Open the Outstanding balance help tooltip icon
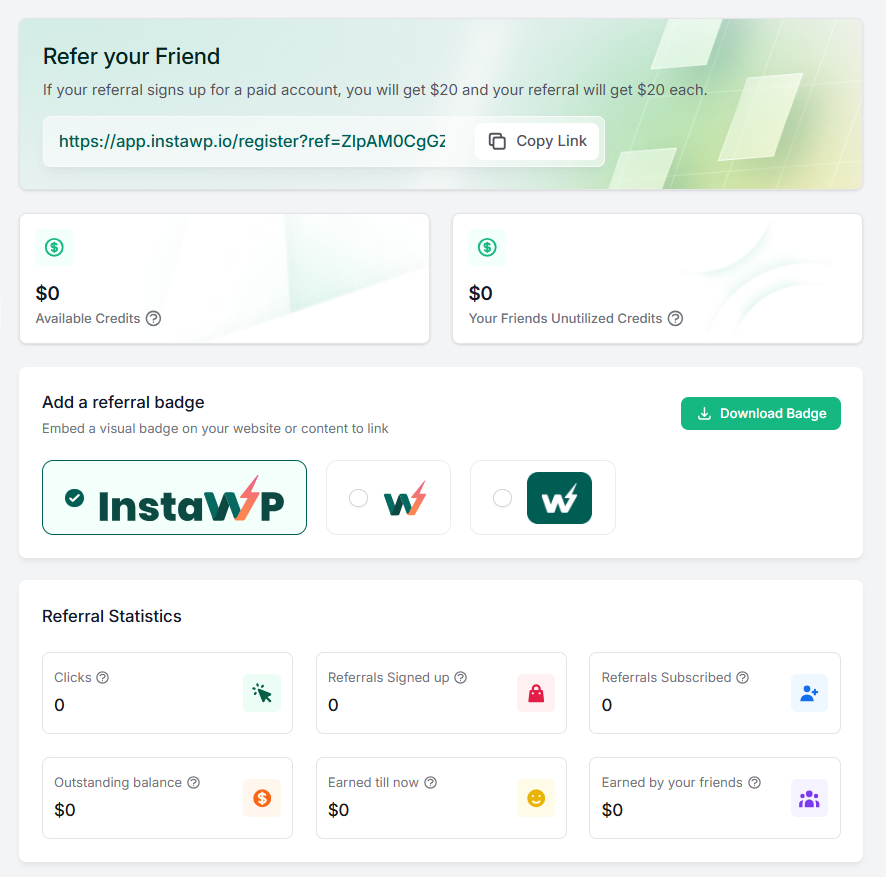Image resolution: width=886 pixels, height=877 pixels. click(x=193, y=783)
